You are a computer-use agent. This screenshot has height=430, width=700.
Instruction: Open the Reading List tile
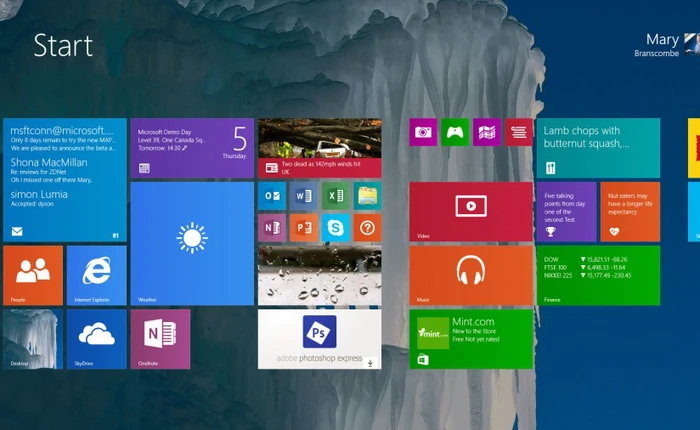[x=519, y=132]
